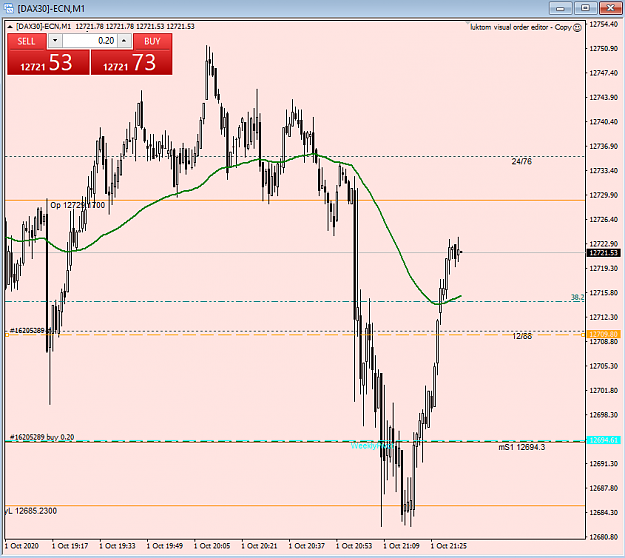Click the sell price tile 12721 53
Image resolution: width=625 pixels, height=558 pixels.
coord(48,63)
